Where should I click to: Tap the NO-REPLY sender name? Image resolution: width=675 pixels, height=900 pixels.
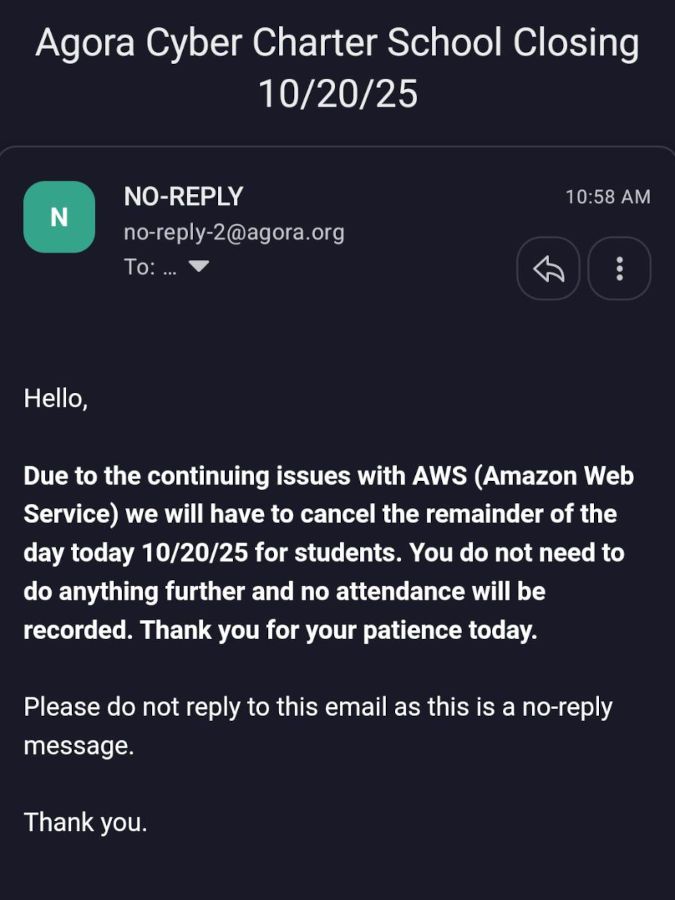(x=183, y=196)
